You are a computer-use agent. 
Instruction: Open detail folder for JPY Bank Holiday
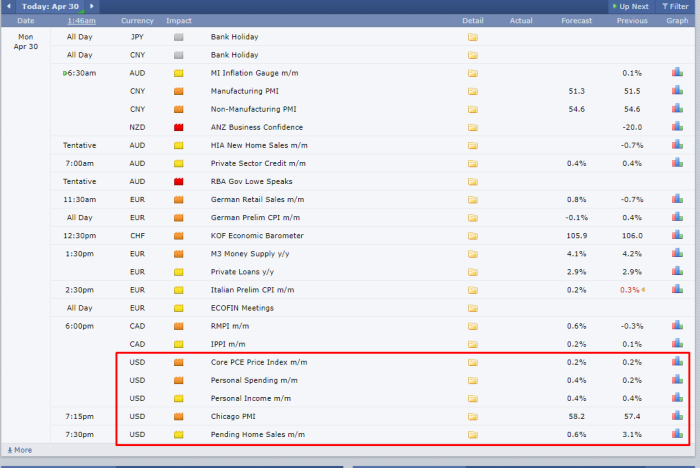[473, 37]
